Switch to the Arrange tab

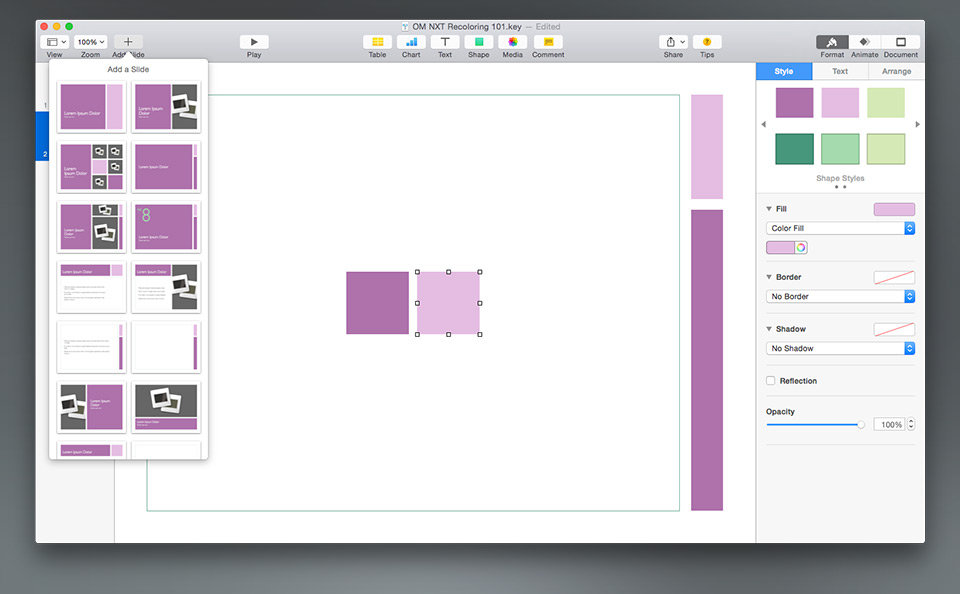895,71
